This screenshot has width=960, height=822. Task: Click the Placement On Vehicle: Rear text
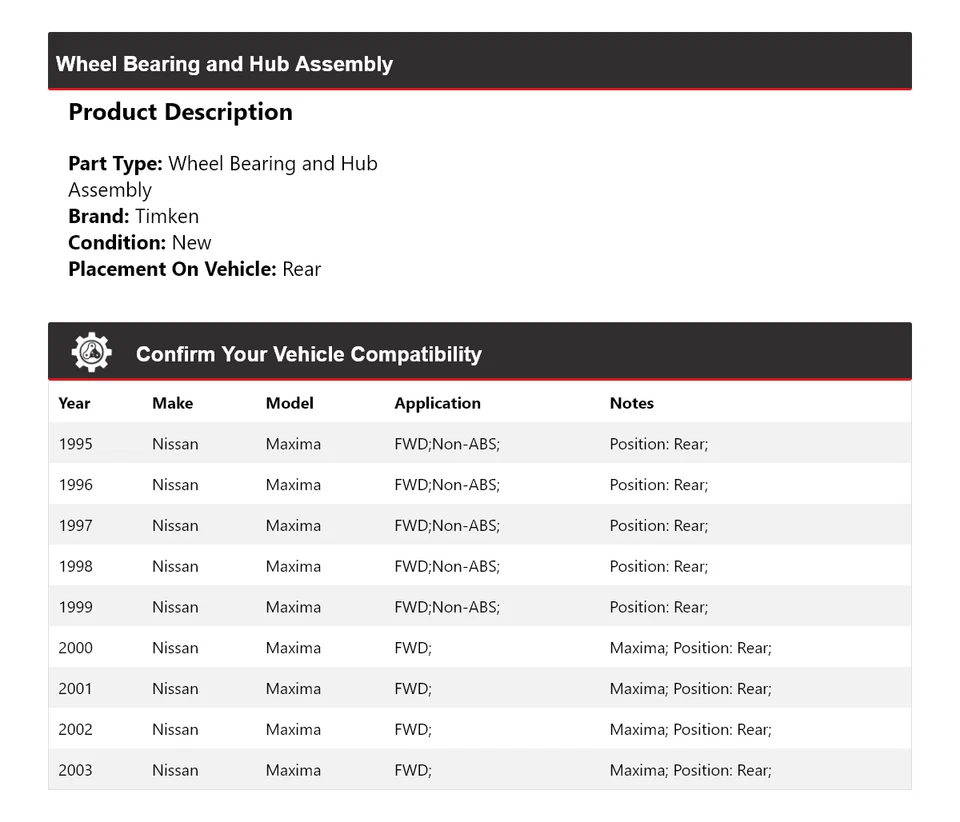194,269
